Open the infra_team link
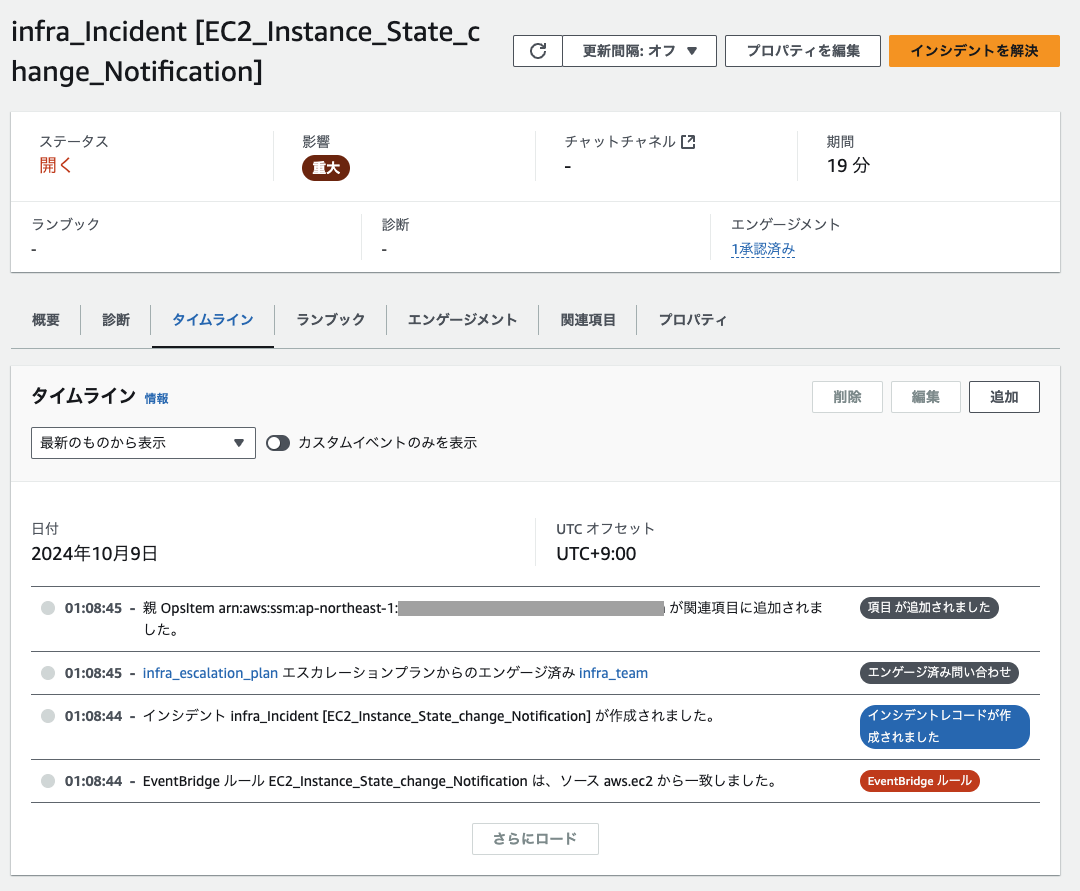This screenshot has width=1080, height=891. click(613, 673)
